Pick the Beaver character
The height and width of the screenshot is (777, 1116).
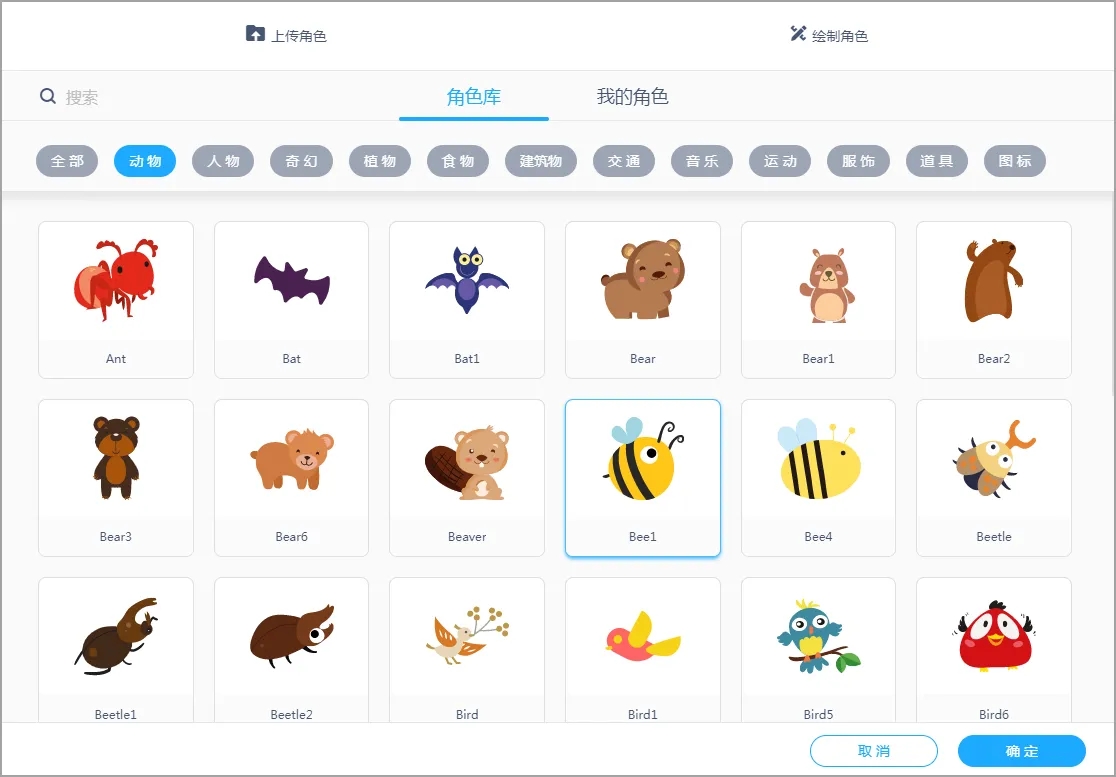coord(467,477)
